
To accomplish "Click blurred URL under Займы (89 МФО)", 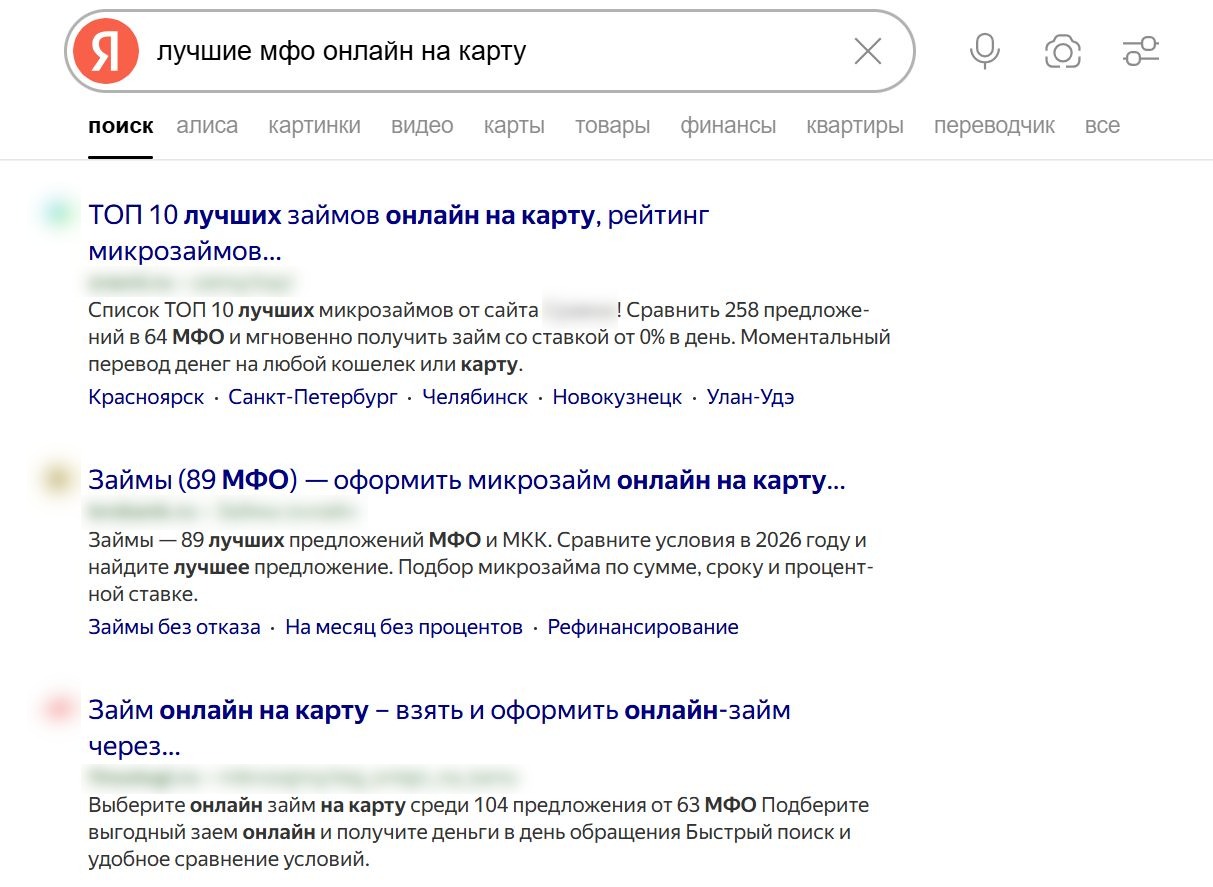I will tap(222, 512).
